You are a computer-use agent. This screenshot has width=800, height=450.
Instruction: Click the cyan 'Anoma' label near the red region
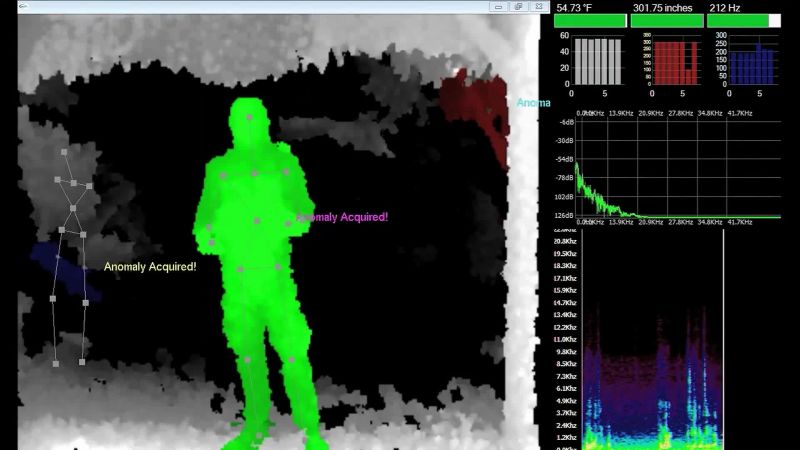[x=534, y=103]
